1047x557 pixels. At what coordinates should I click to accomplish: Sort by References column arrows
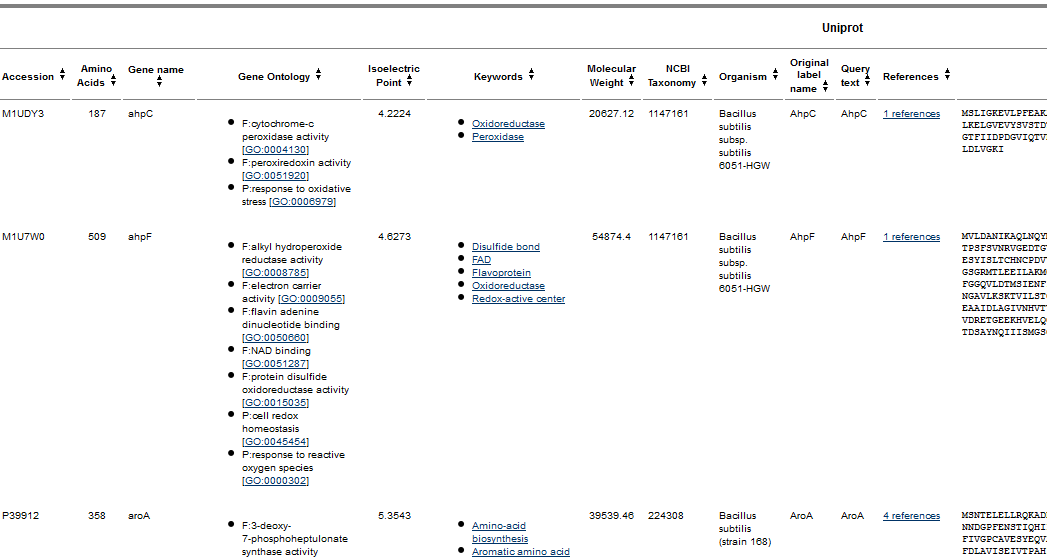[x=946, y=77]
